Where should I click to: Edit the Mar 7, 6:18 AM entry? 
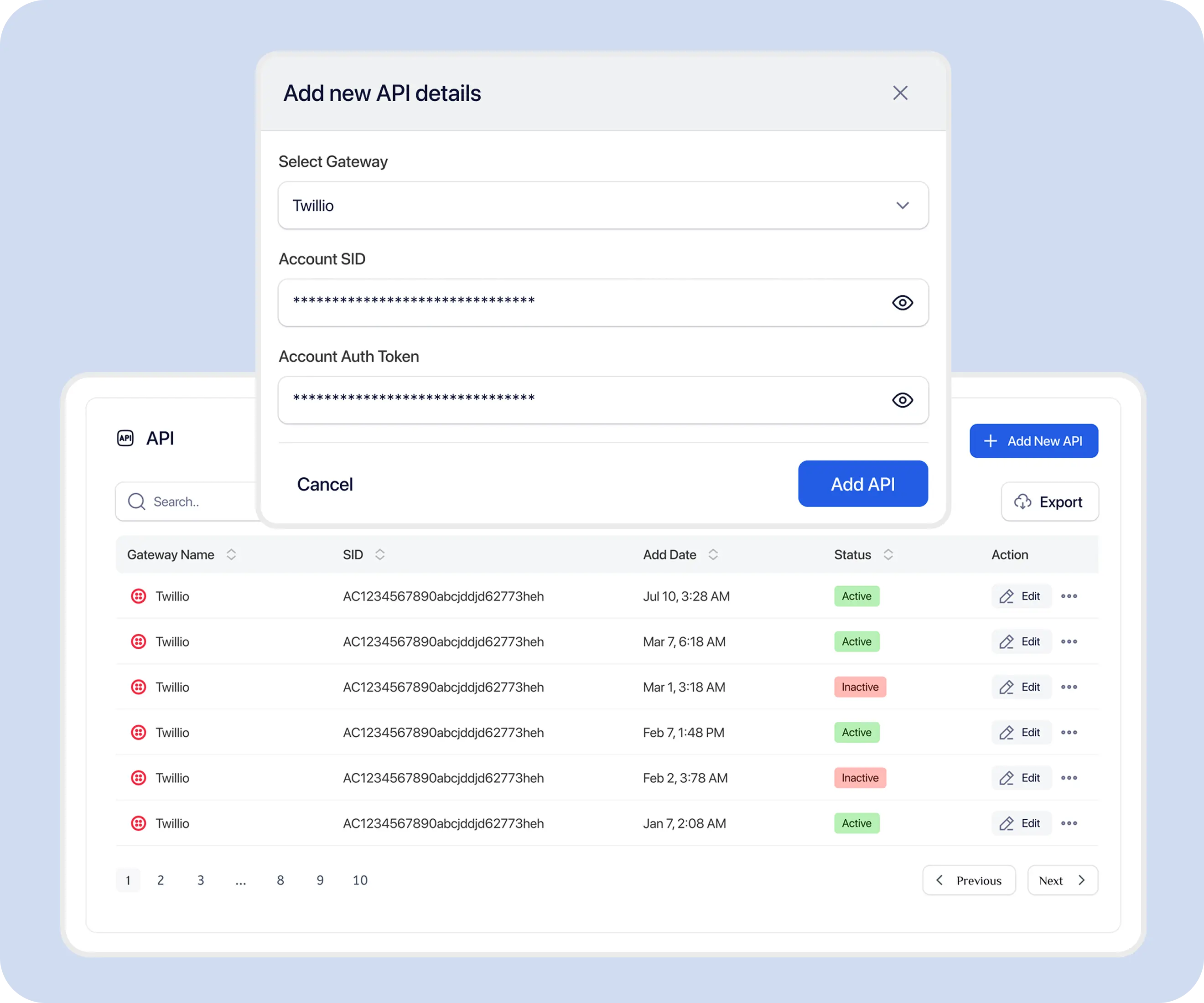point(1021,641)
